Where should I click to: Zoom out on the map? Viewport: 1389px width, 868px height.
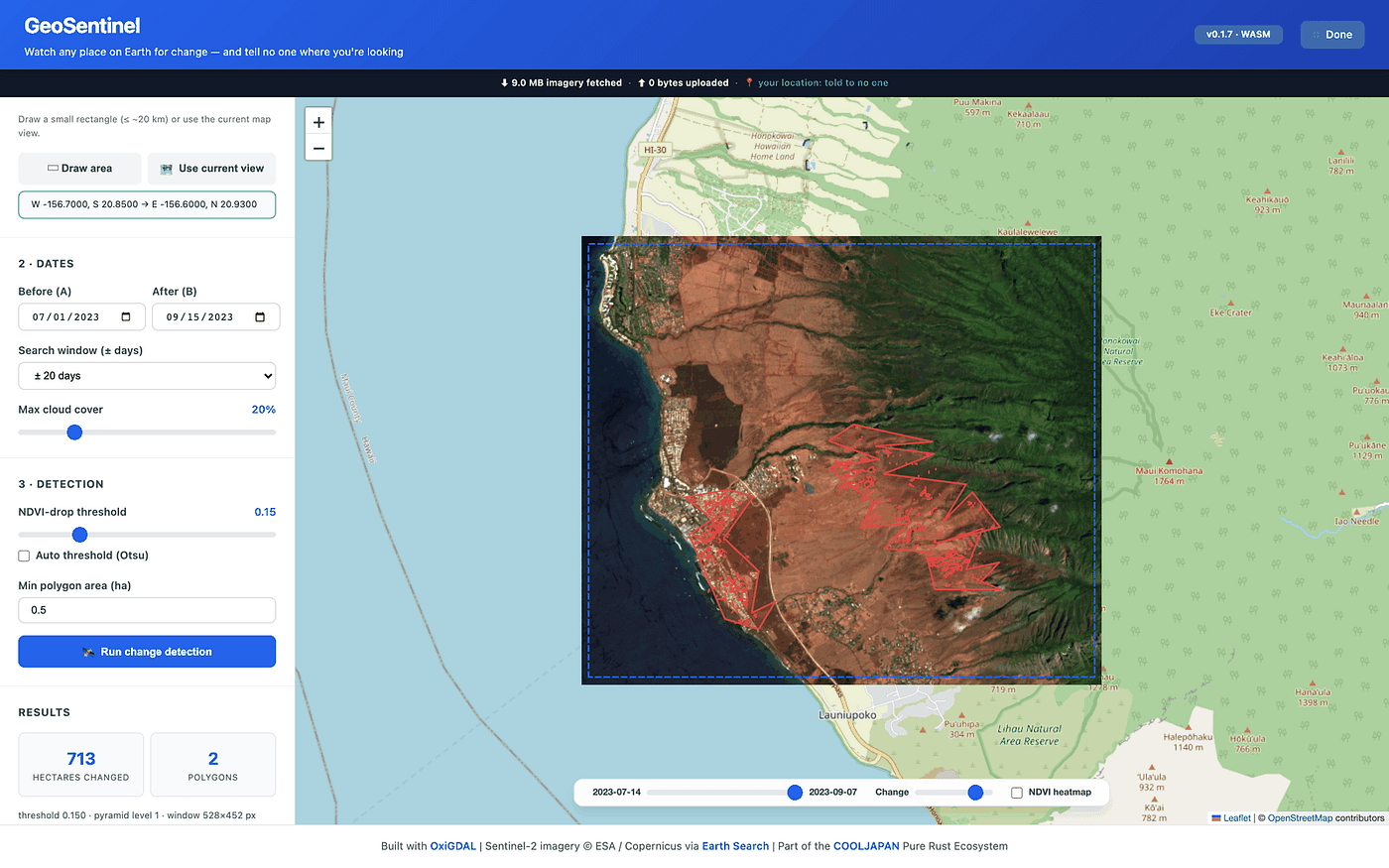(318, 148)
